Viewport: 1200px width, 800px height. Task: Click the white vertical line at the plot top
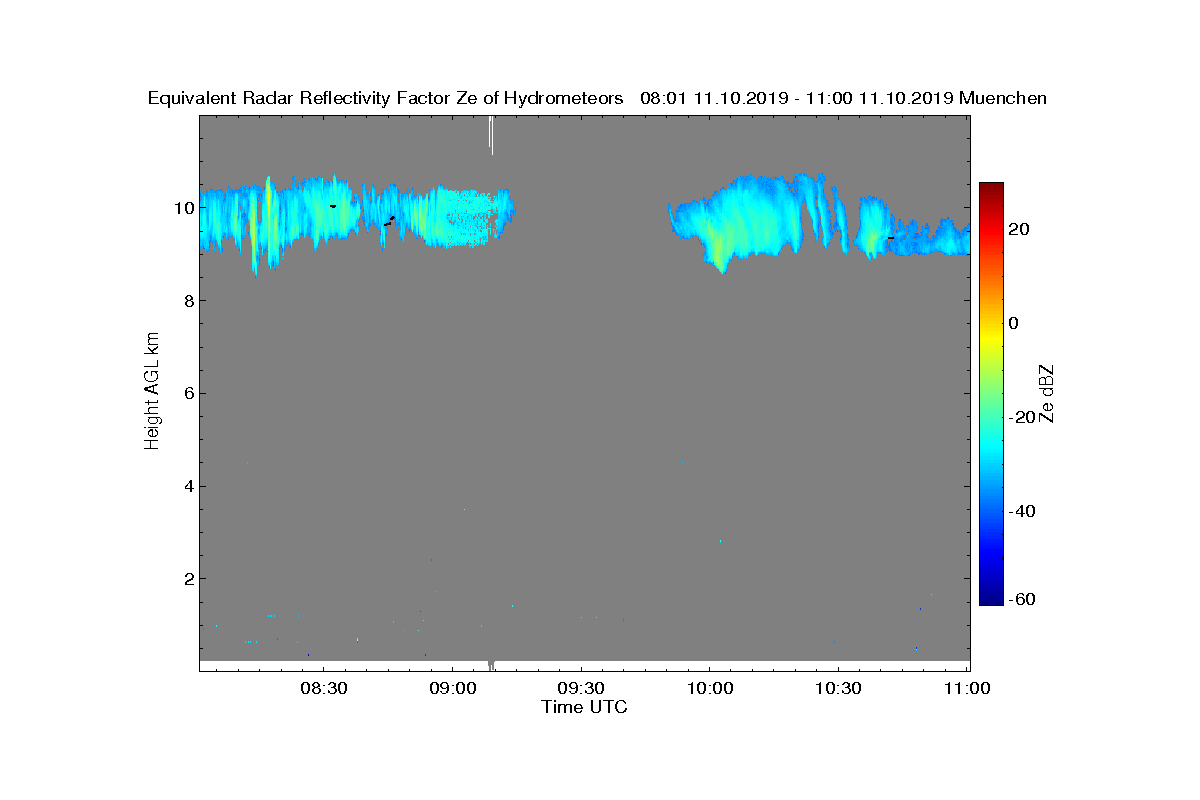pyautogui.click(x=491, y=134)
